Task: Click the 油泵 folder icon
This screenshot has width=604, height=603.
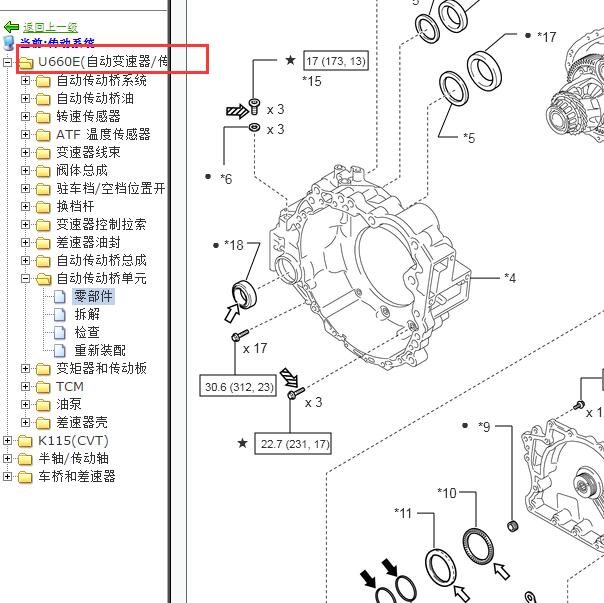Action: [43, 405]
